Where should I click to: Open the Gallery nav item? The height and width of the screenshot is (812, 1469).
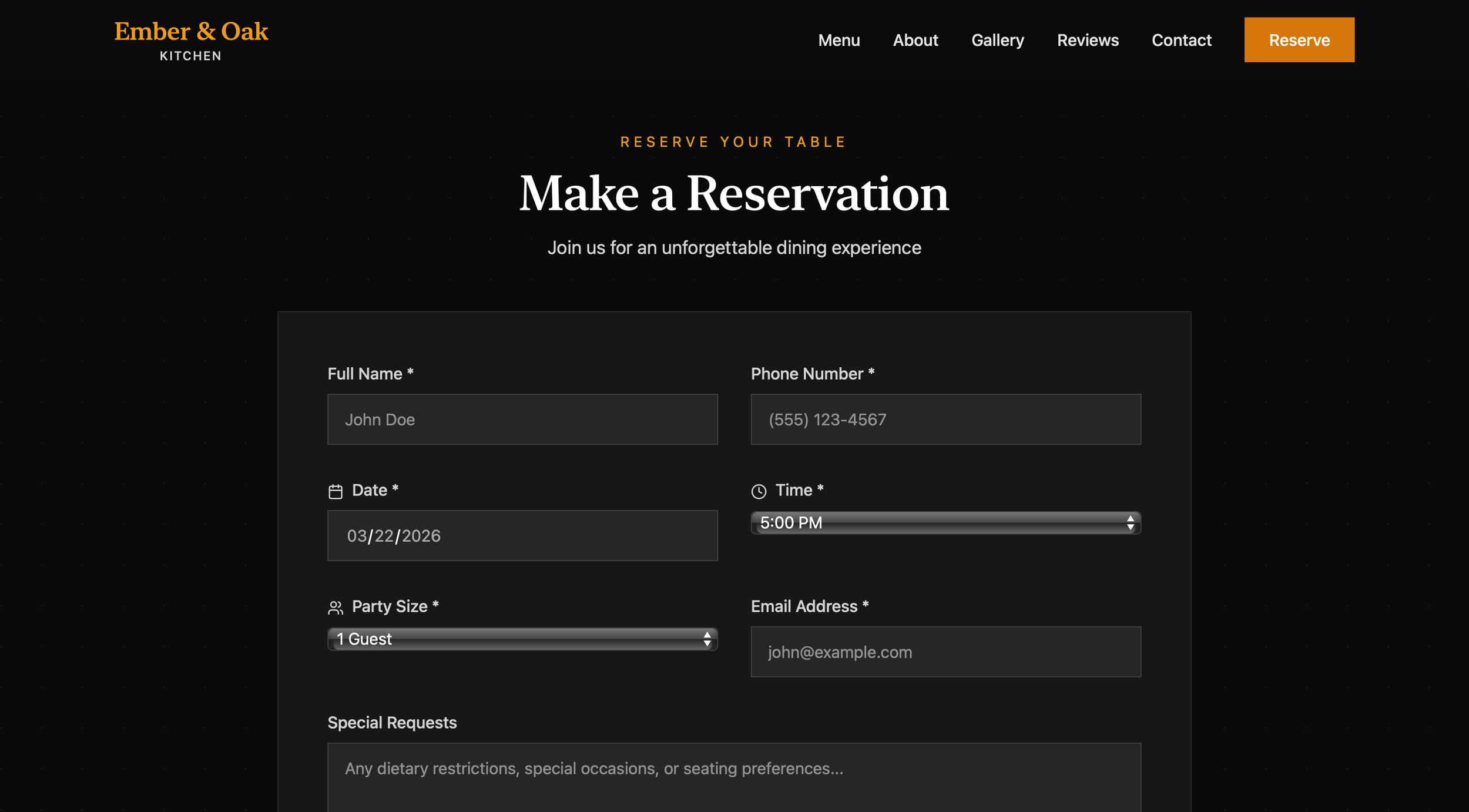click(x=997, y=40)
